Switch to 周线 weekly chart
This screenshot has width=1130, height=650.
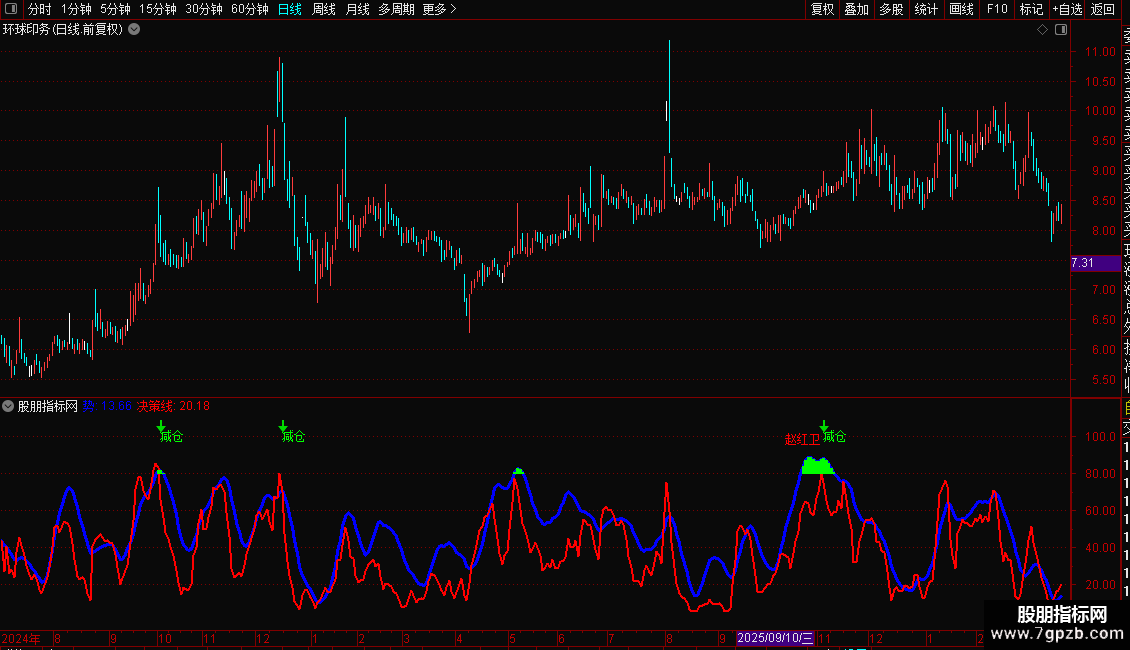(x=324, y=9)
